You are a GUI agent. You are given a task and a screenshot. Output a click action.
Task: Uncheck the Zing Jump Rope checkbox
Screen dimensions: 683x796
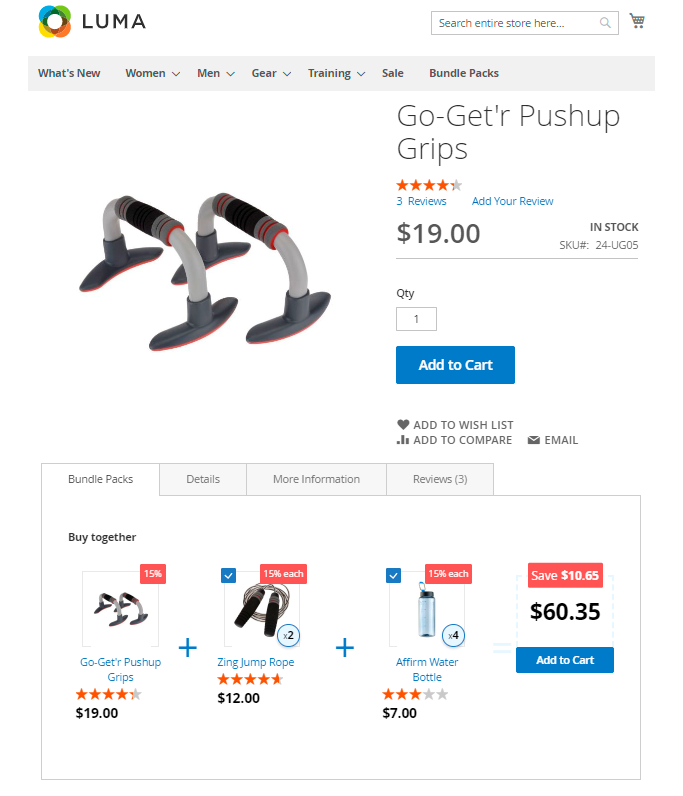point(229,575)
